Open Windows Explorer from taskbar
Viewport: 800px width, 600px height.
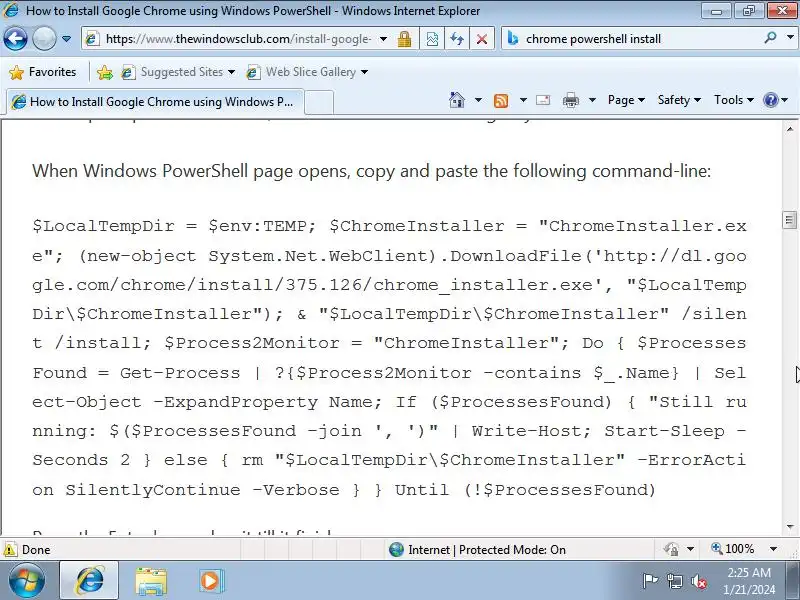pyautogui.click(x=151, y=581)
